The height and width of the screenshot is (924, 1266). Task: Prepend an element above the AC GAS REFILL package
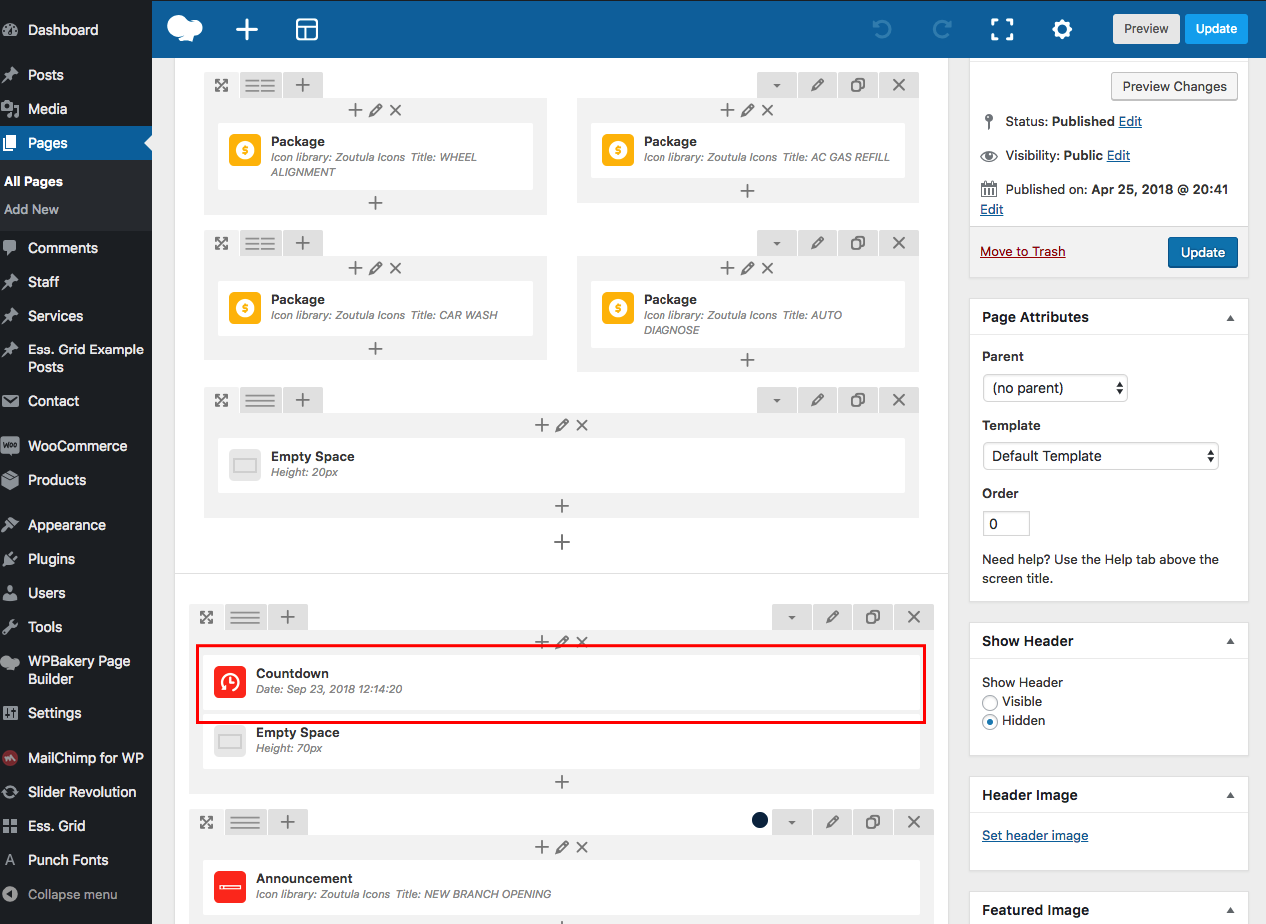727,111
